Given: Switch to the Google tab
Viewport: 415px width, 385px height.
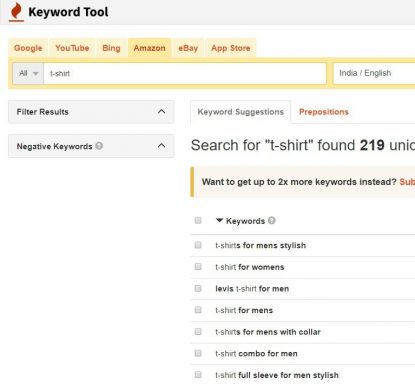Looking at the screenshot, I should click(x=28, y=48).
